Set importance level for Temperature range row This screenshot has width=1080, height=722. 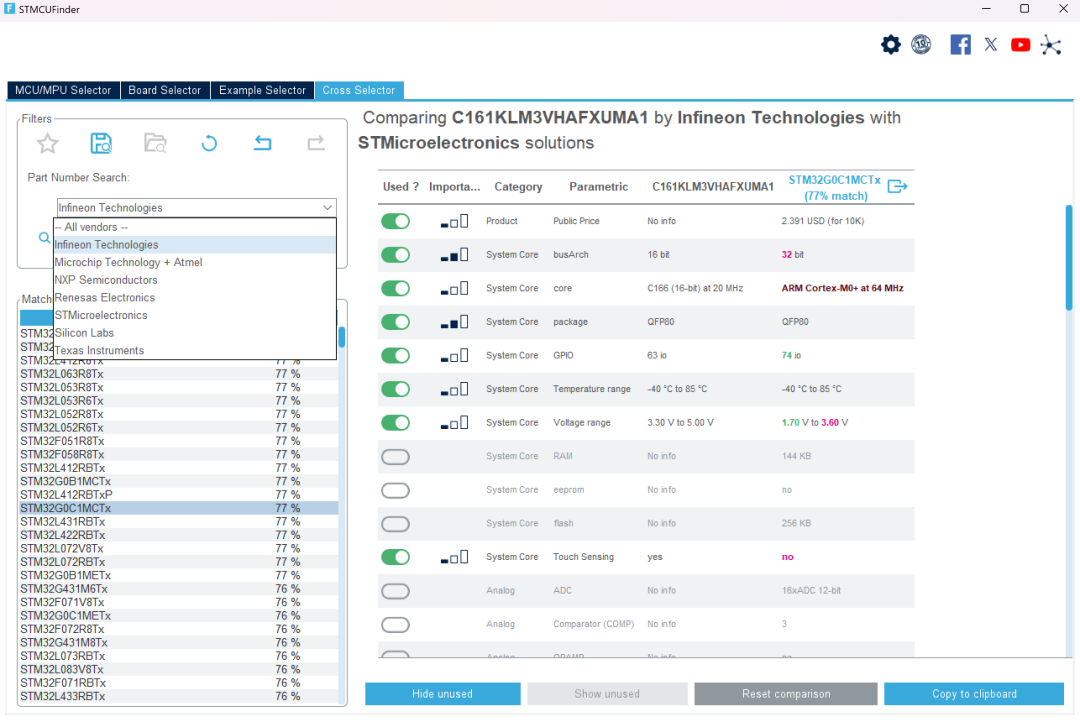coord(455,389)
